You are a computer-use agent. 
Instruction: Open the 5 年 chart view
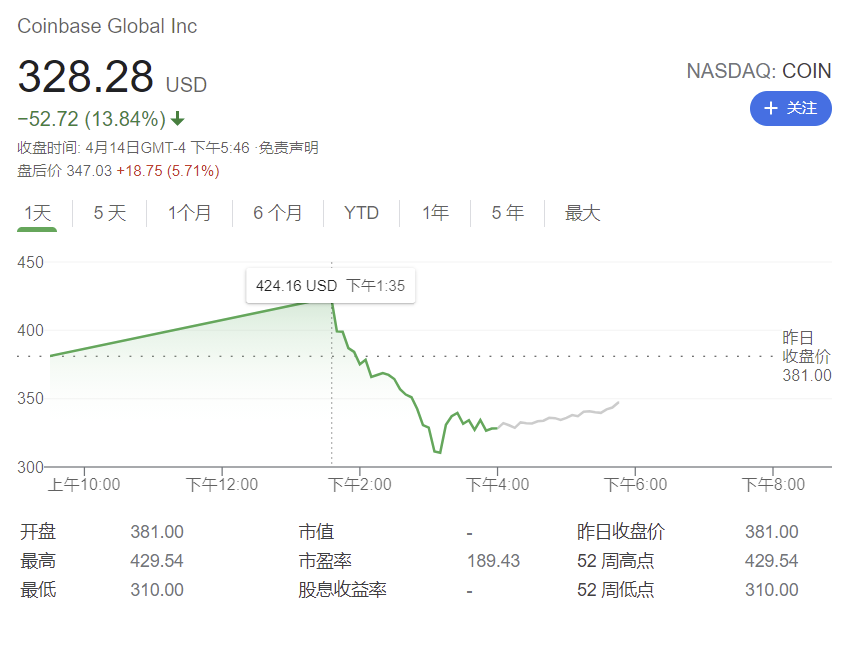pyautogui.click(x=507, y=213)
